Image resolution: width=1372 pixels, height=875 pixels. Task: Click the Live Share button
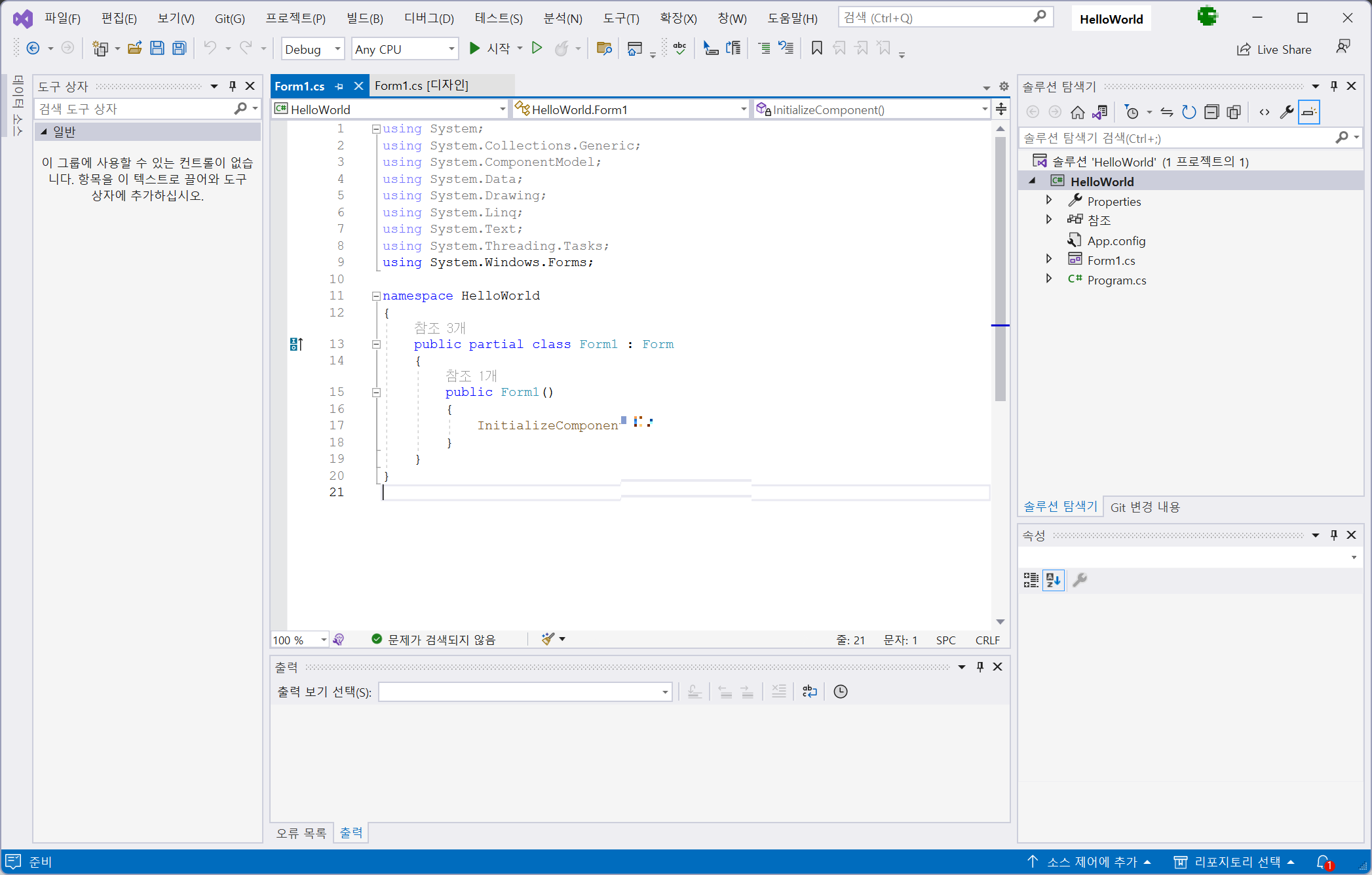click(1274, 49)
